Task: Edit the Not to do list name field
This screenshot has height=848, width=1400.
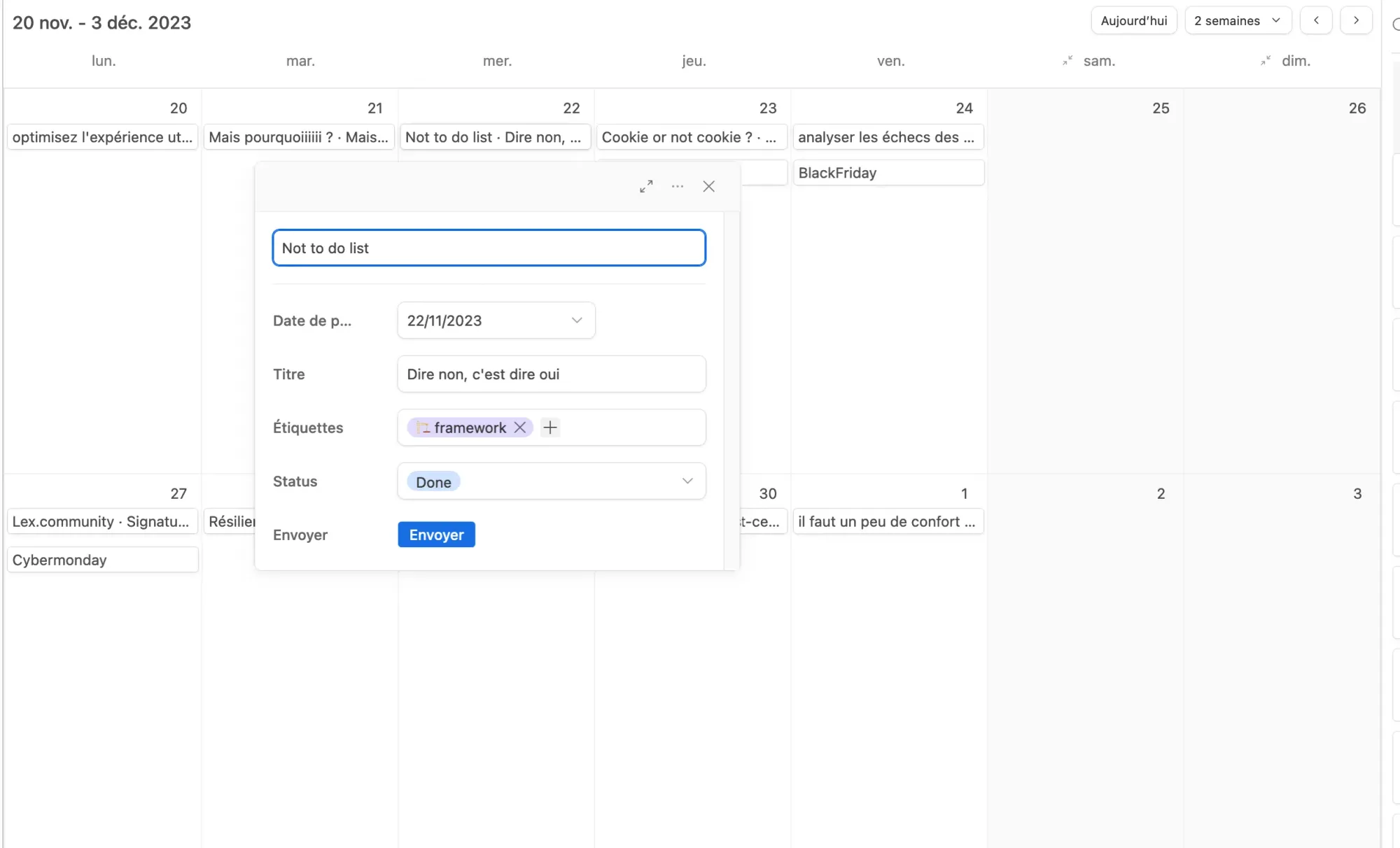Action: click(x=489, y=248)
